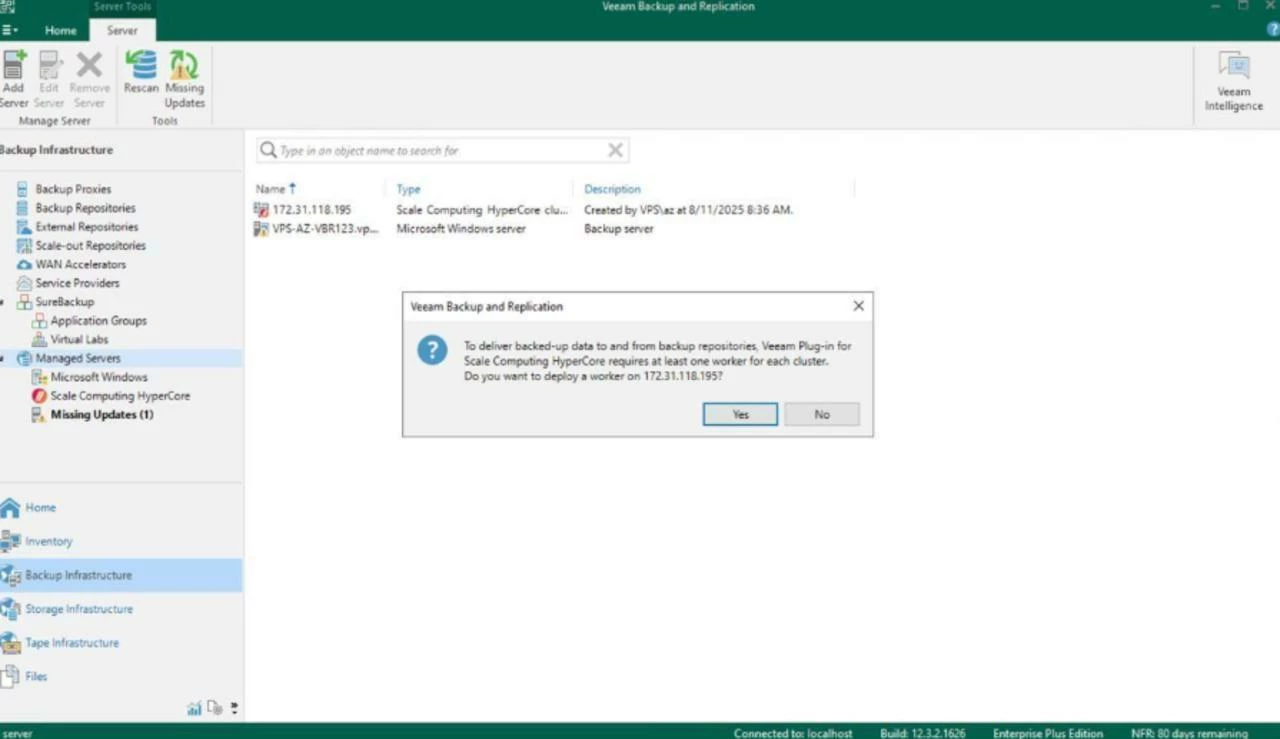
Task: Collapse the Managed Servers tree node
Action: 4,358
